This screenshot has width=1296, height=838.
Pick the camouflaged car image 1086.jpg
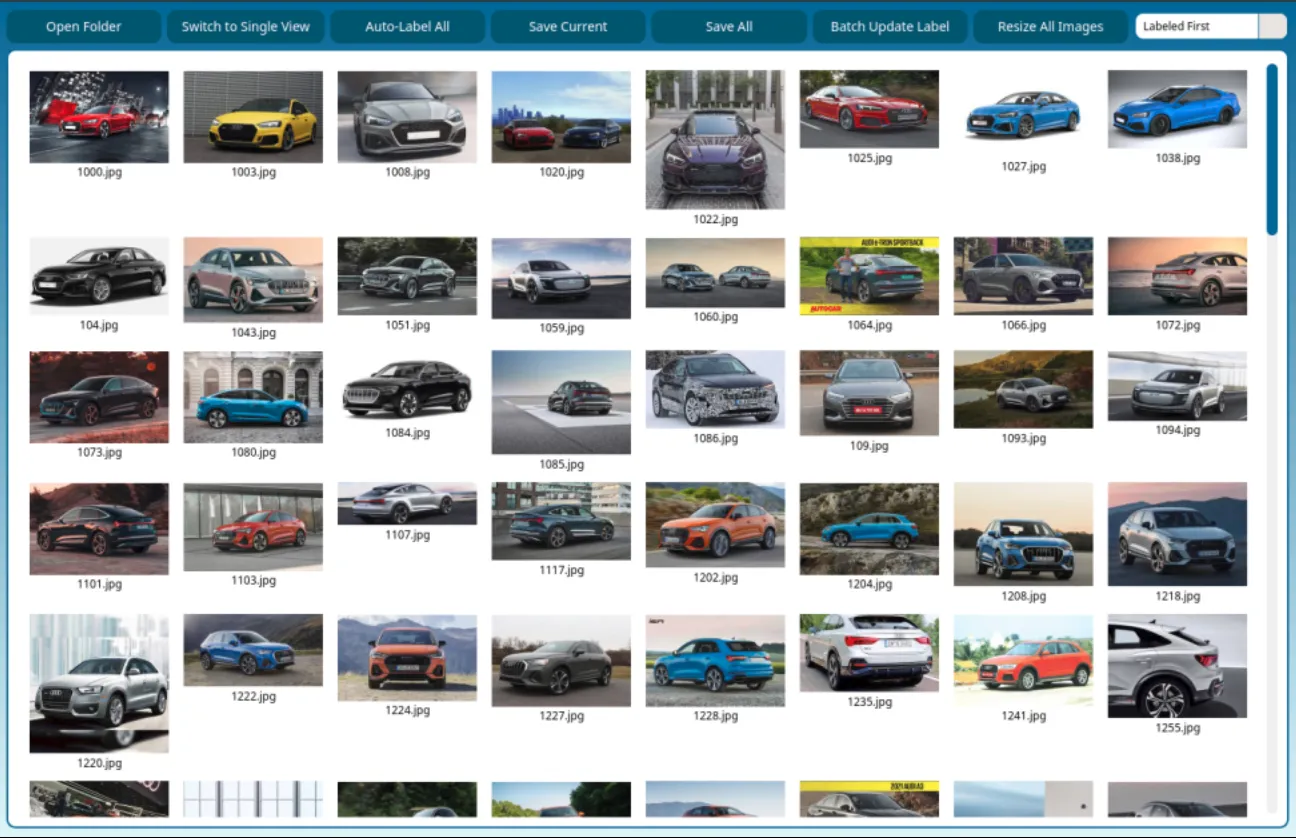715,389
